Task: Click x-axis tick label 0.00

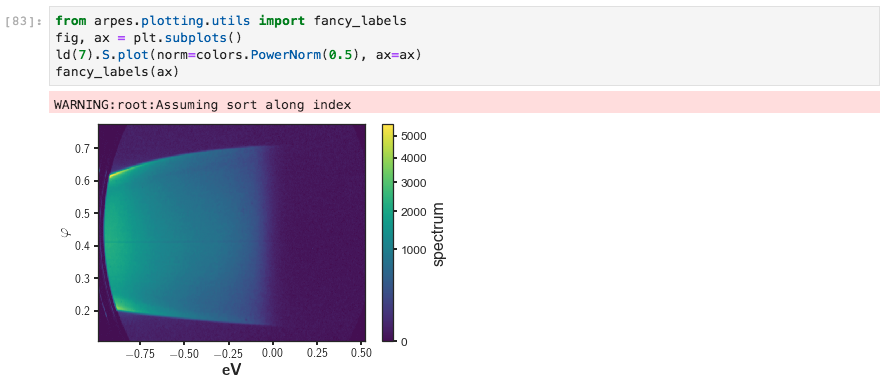Action: (273, 353)
